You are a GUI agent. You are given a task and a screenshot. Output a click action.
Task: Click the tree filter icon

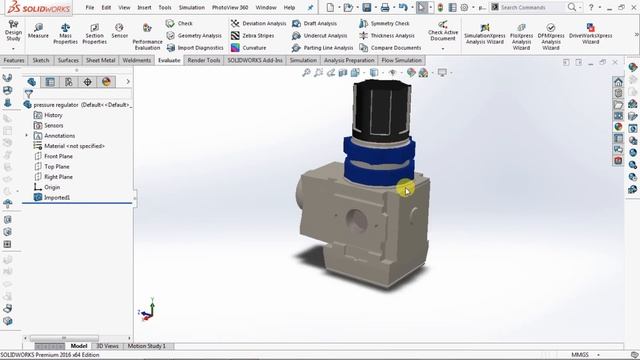click(29, 94)
